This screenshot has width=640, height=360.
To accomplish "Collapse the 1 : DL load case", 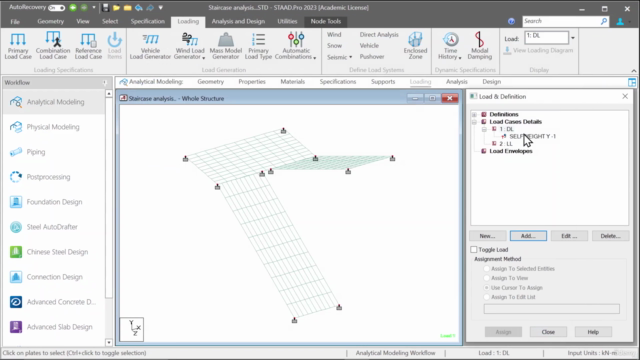I will [484, 129].
